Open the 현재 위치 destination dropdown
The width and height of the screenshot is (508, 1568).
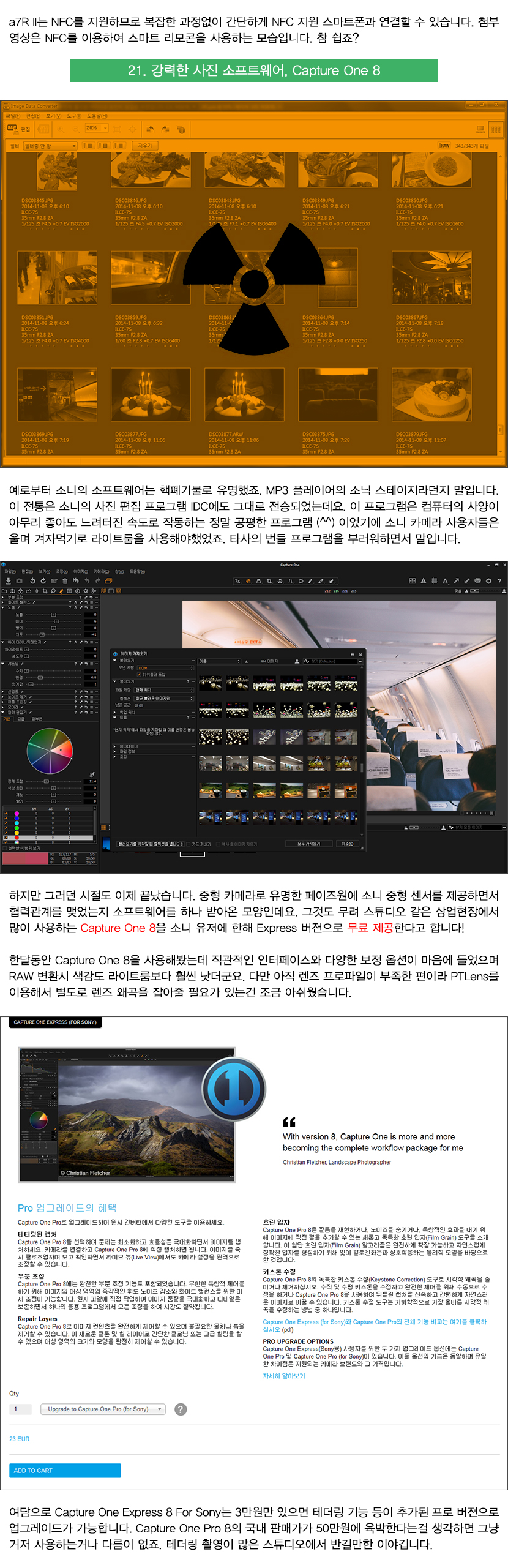(163, 689)
